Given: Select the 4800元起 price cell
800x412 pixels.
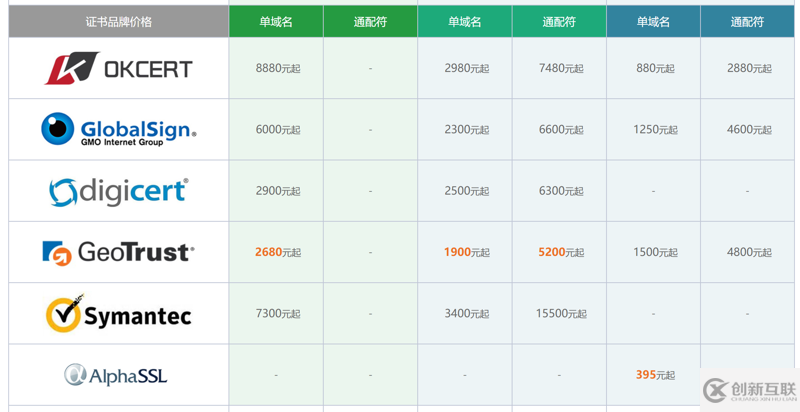Looking at the screenshot, I should click(749, 252).
